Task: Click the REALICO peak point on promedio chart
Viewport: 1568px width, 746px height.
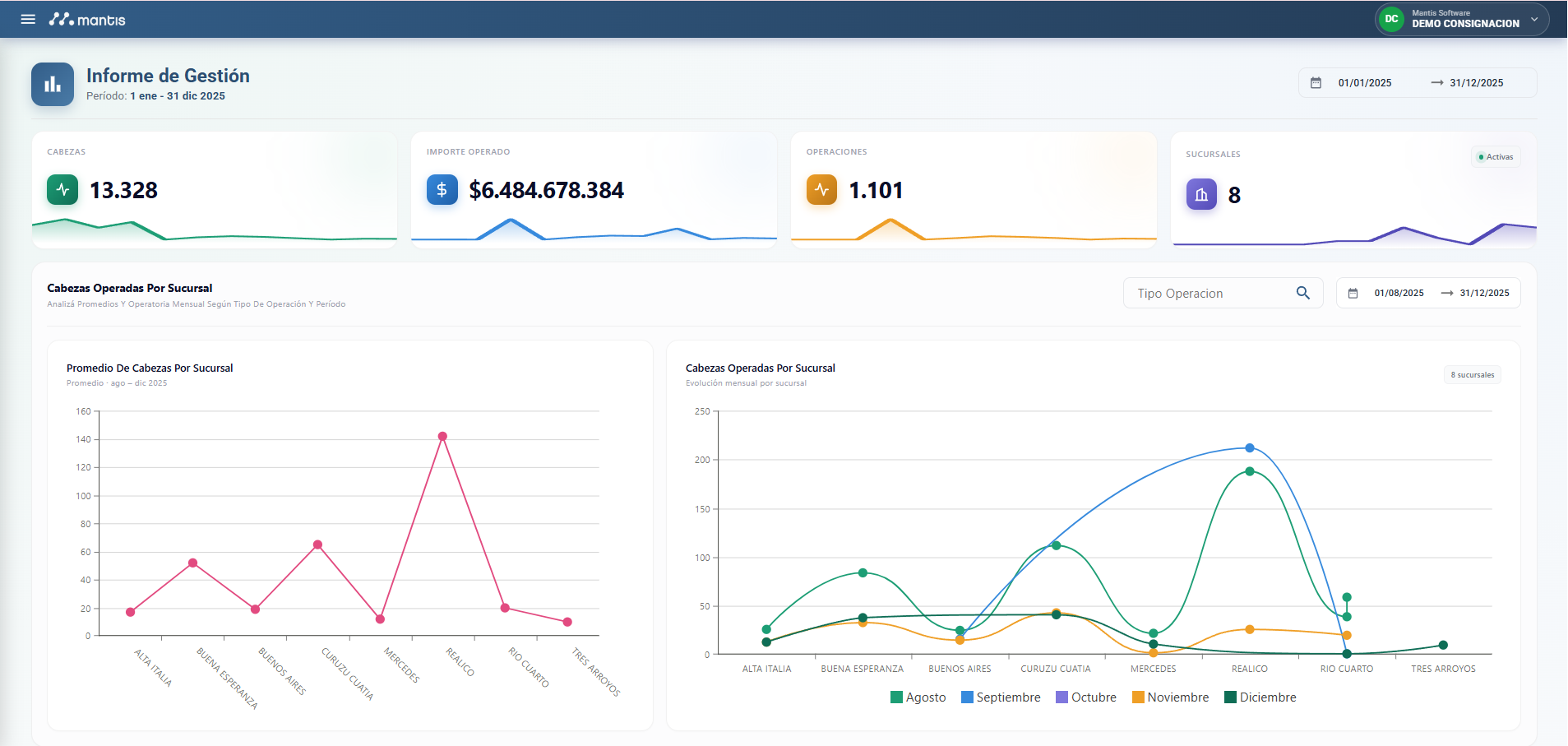Action: (x=442, y=437)
